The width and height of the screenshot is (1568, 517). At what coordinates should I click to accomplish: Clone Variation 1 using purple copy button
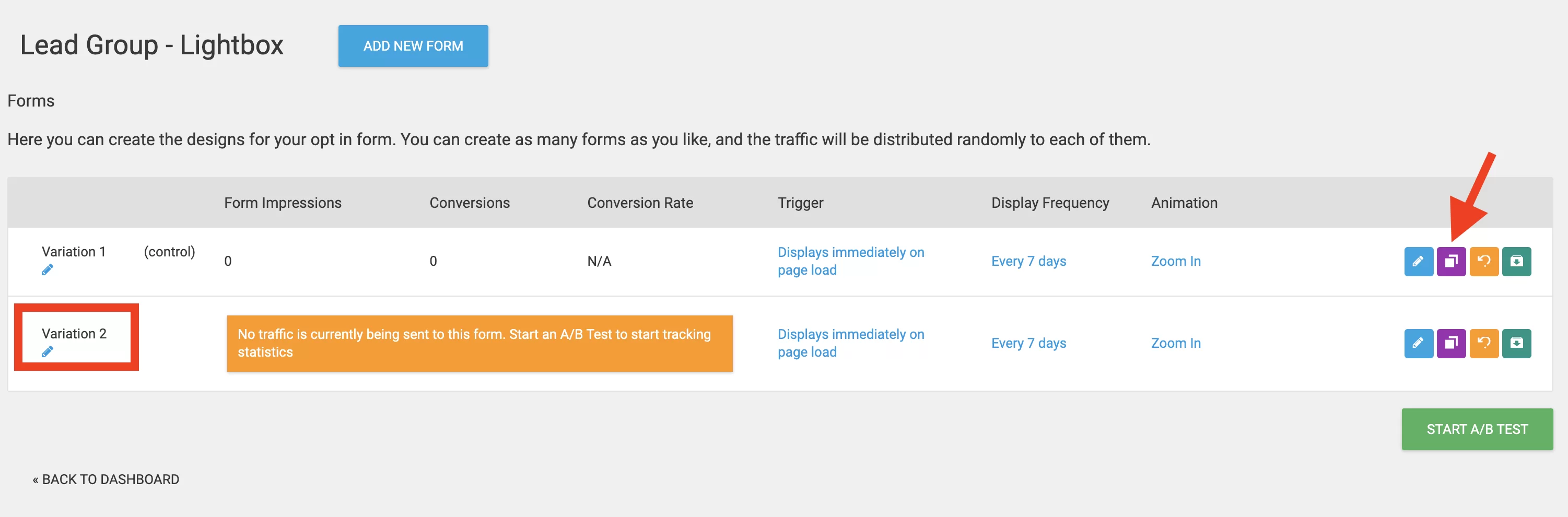click(1451, 262)
